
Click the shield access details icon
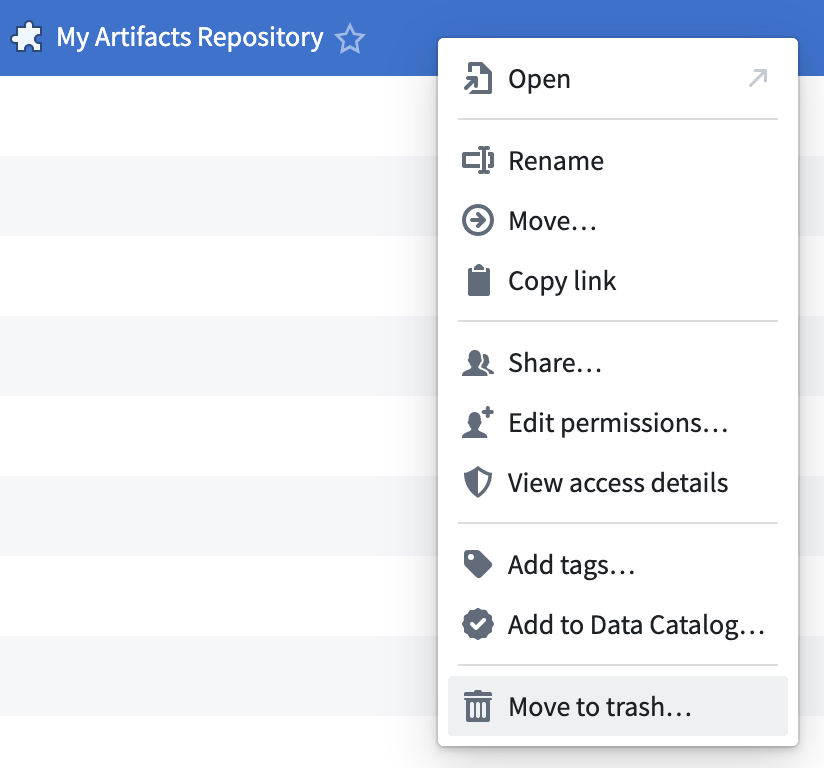[478, 482]
